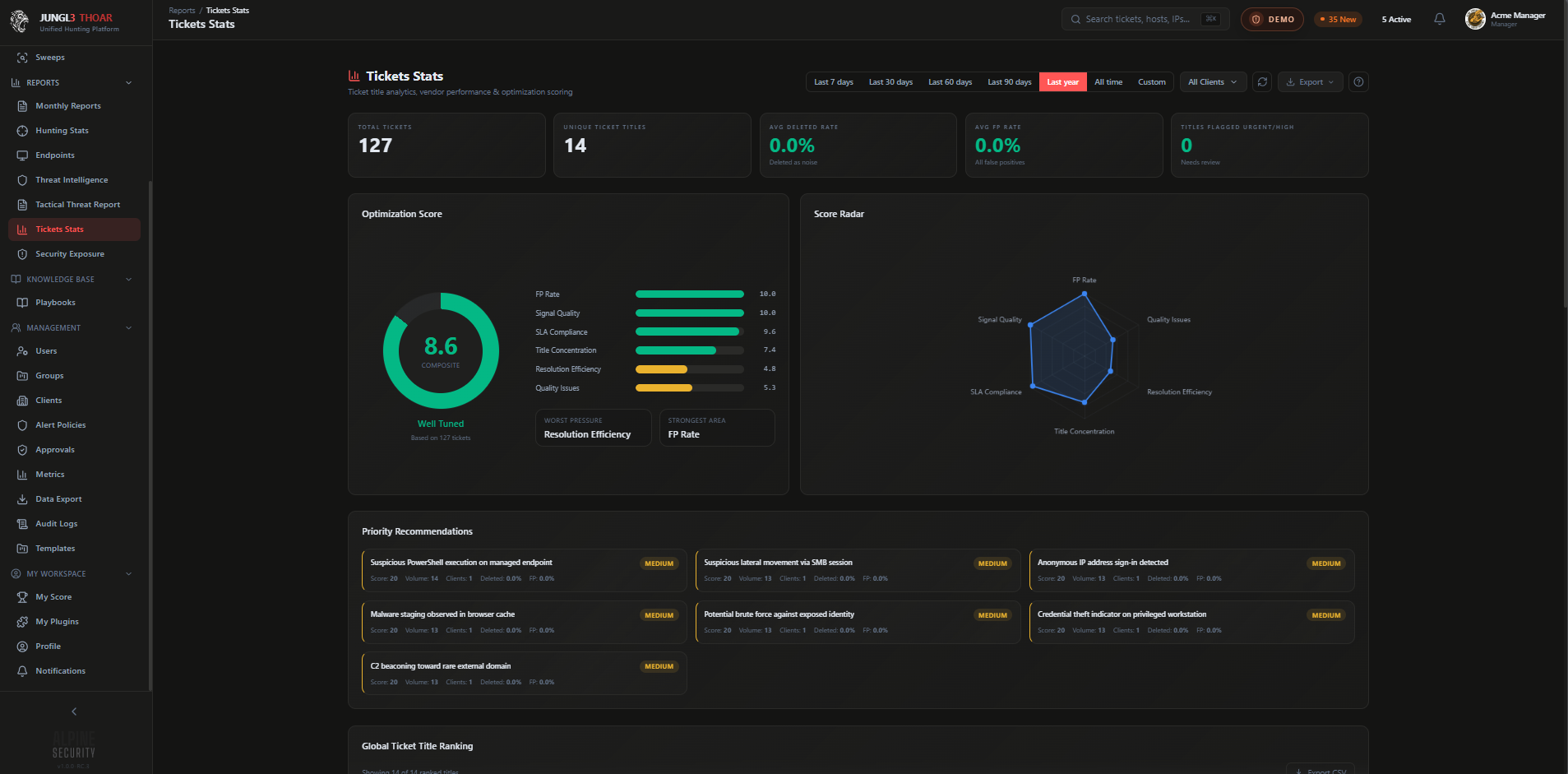The width and height of the screenshot is (1568, 774).
Task: Click the Total Tickets 127 card
Action: [x=446, y=145]
